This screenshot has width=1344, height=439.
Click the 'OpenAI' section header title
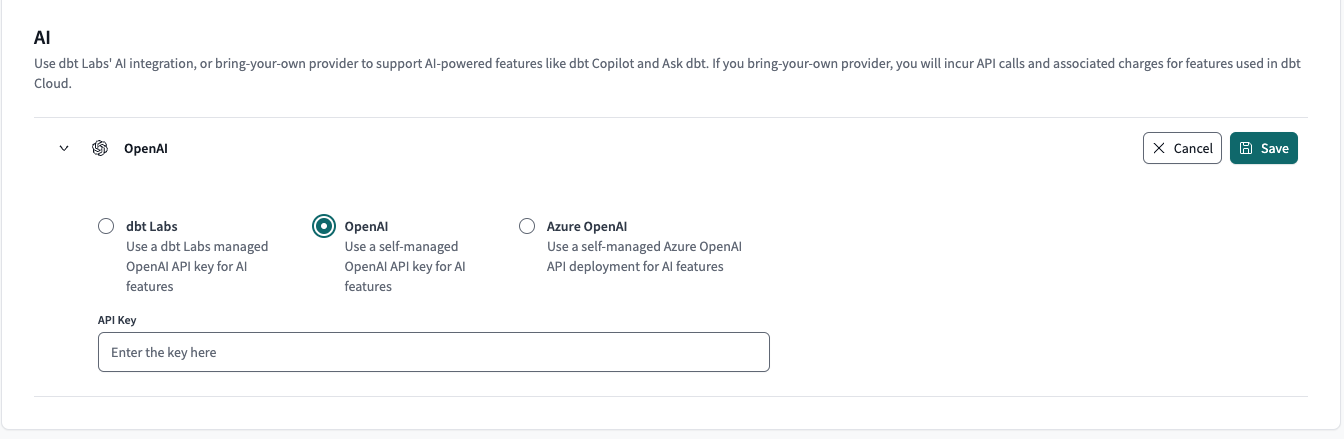coord(145,148)
